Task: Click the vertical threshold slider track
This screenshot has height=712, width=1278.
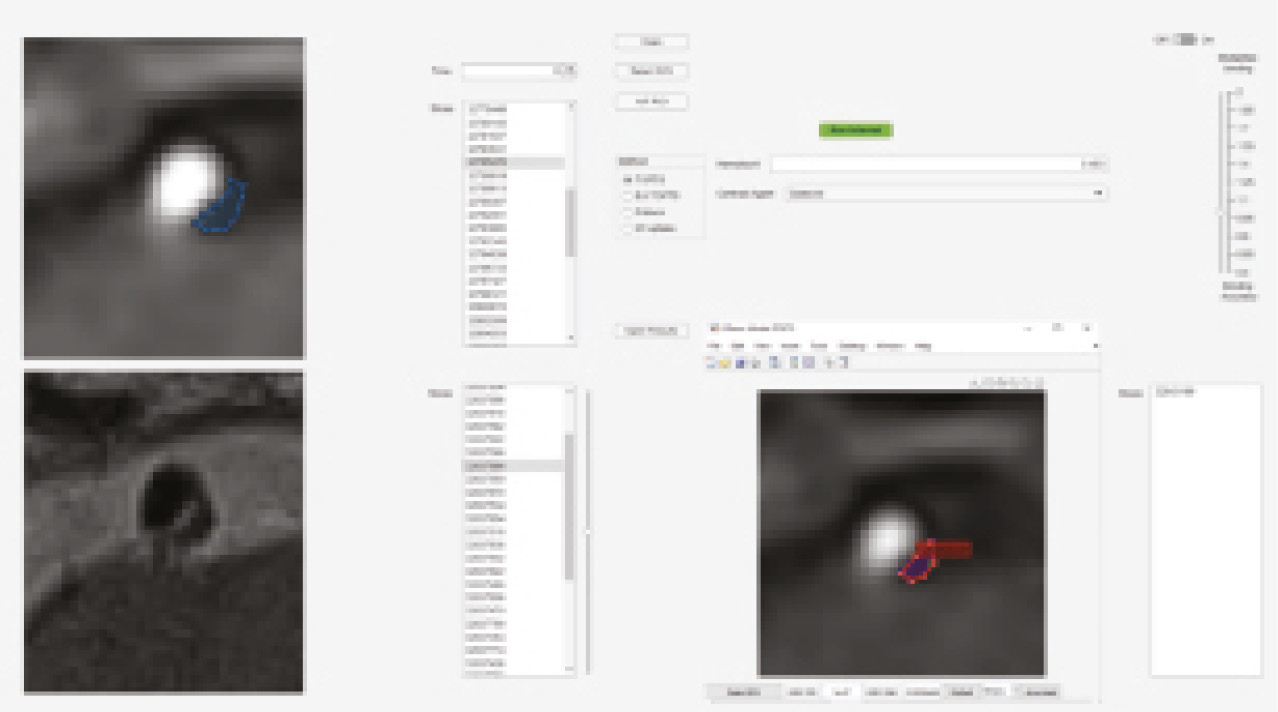Action: [1221, 180]
